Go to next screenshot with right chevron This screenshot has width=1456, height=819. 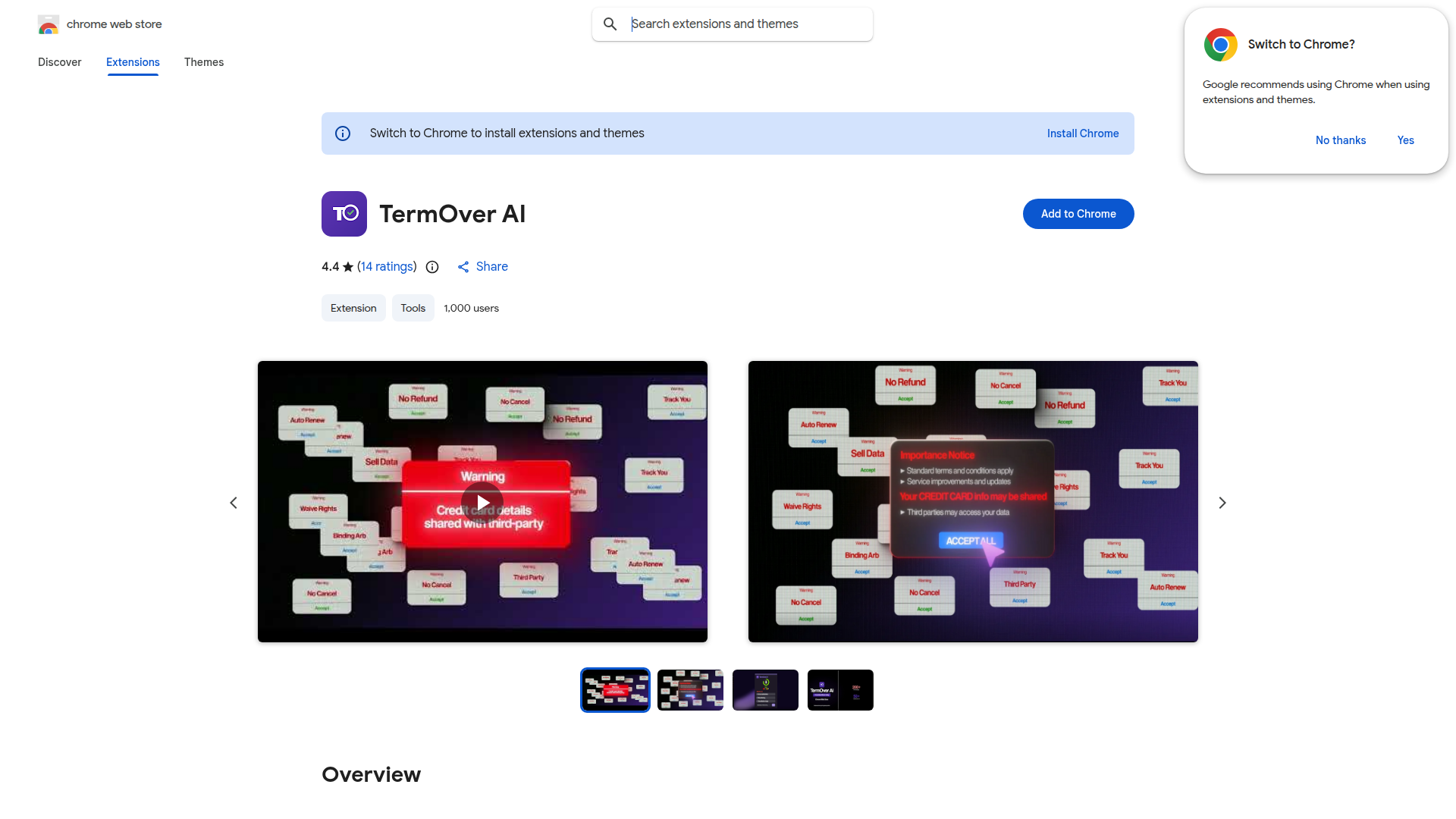coord(1222,503)
